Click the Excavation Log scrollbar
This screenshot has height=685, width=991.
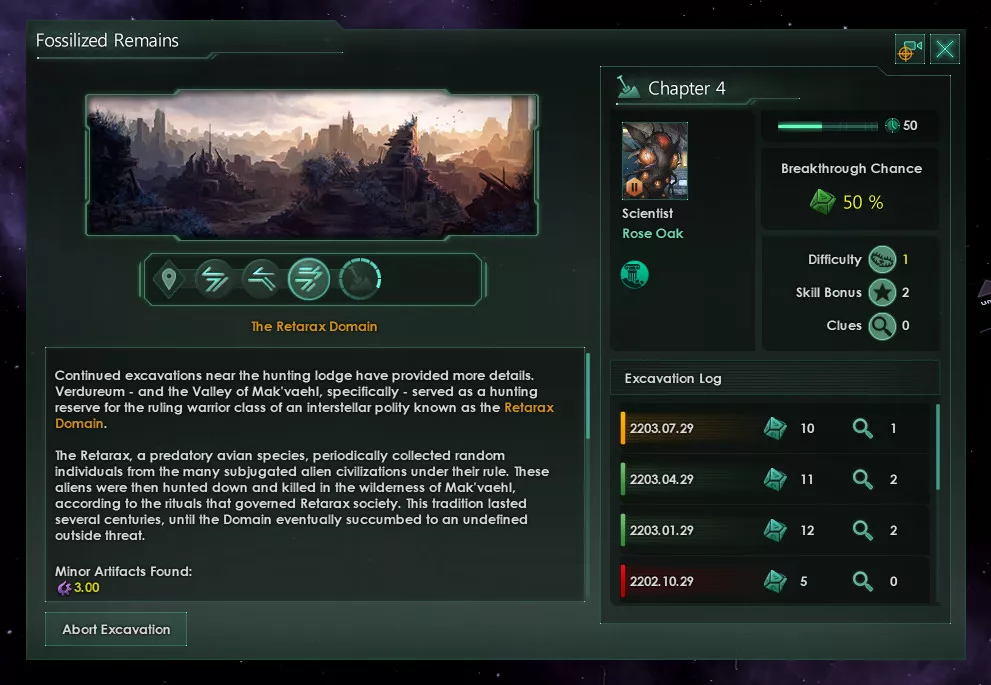pyautogui.click(x=937, y=446)
